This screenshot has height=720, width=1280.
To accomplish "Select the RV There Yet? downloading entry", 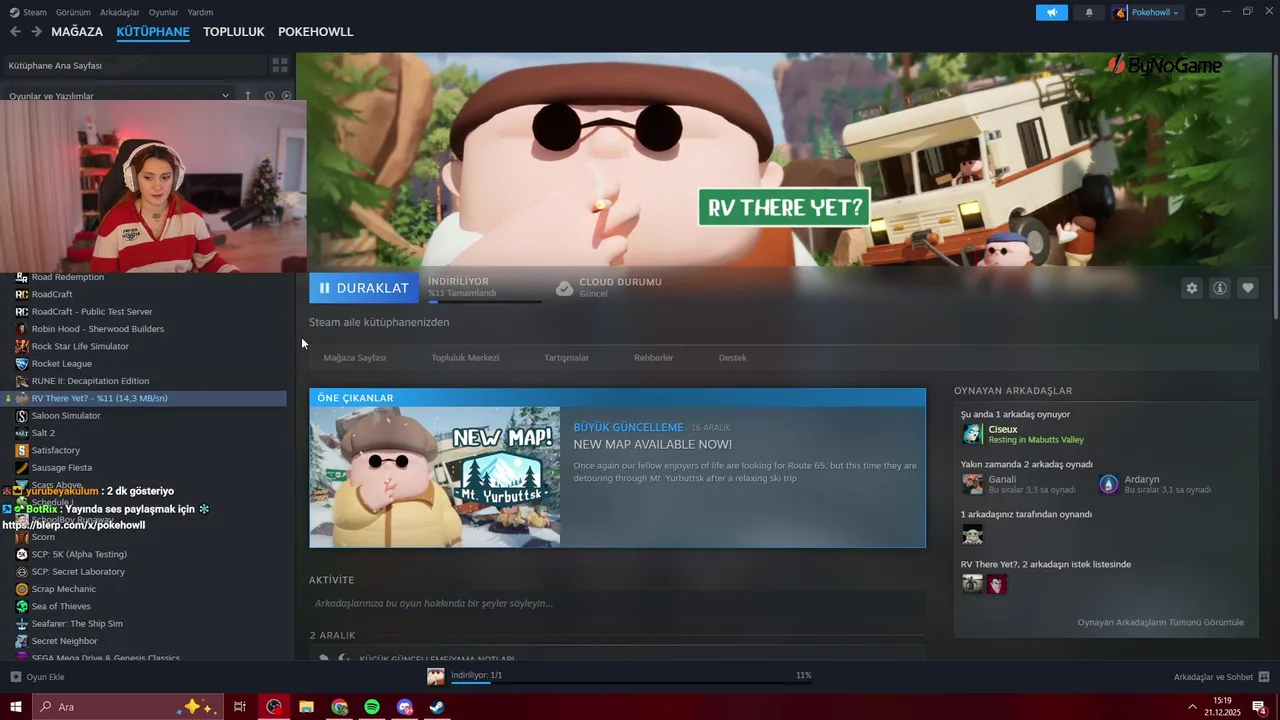I will click(145, 398).
